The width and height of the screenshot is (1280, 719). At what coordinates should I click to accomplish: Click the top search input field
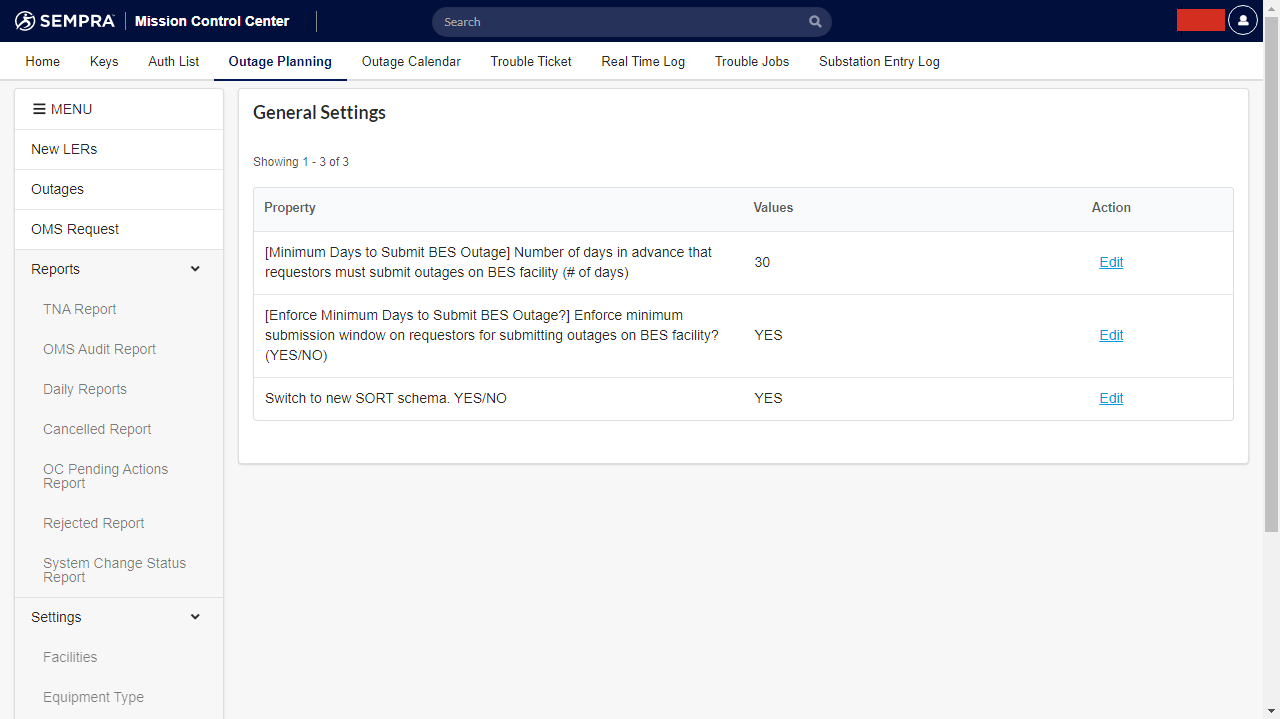click(620, 22)
